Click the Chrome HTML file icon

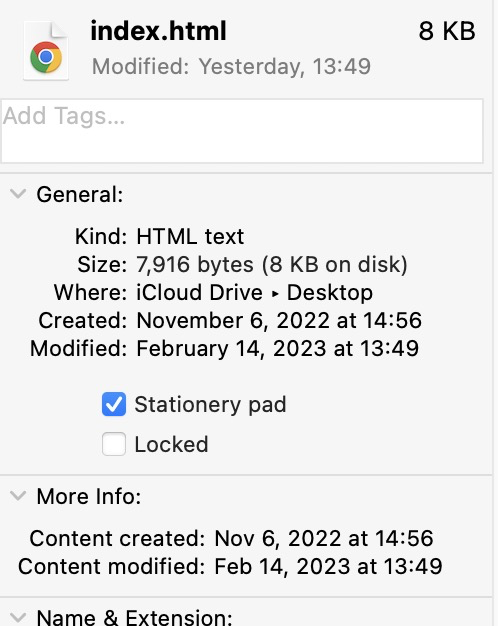46,51
